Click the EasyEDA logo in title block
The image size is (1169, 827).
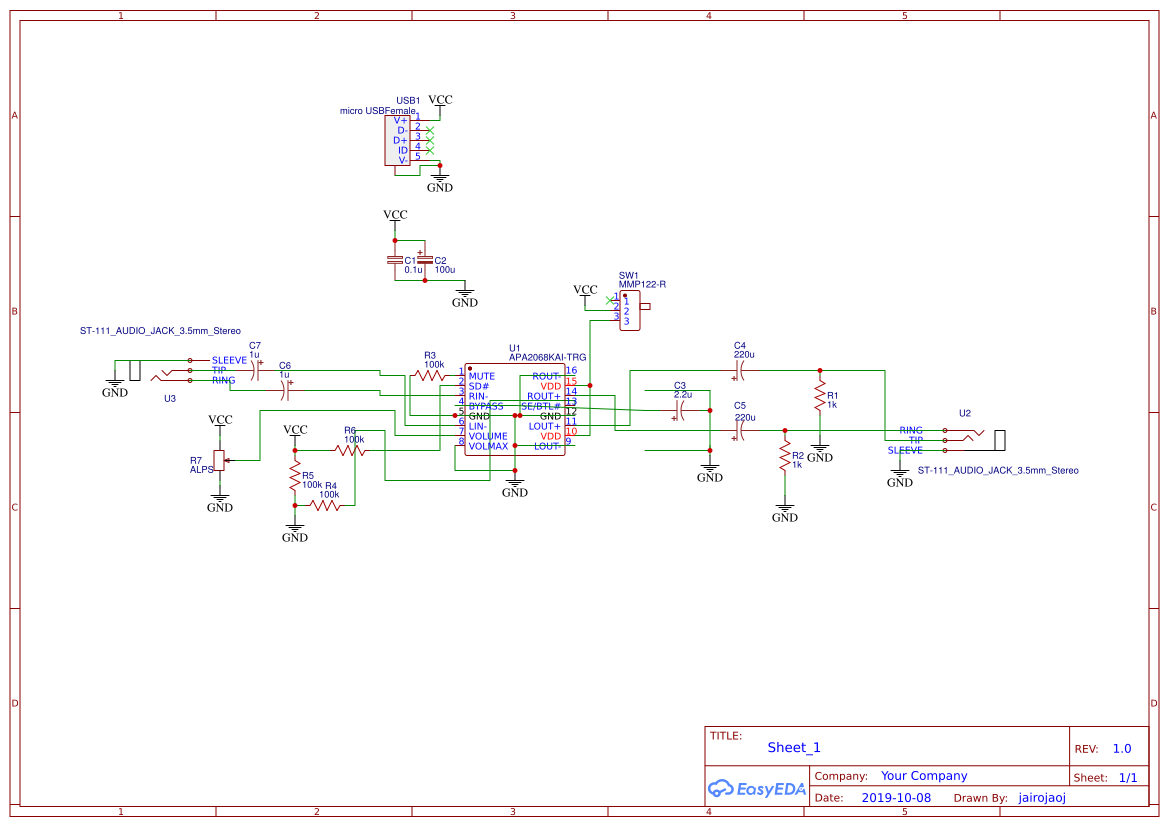[x=756, y=788]
